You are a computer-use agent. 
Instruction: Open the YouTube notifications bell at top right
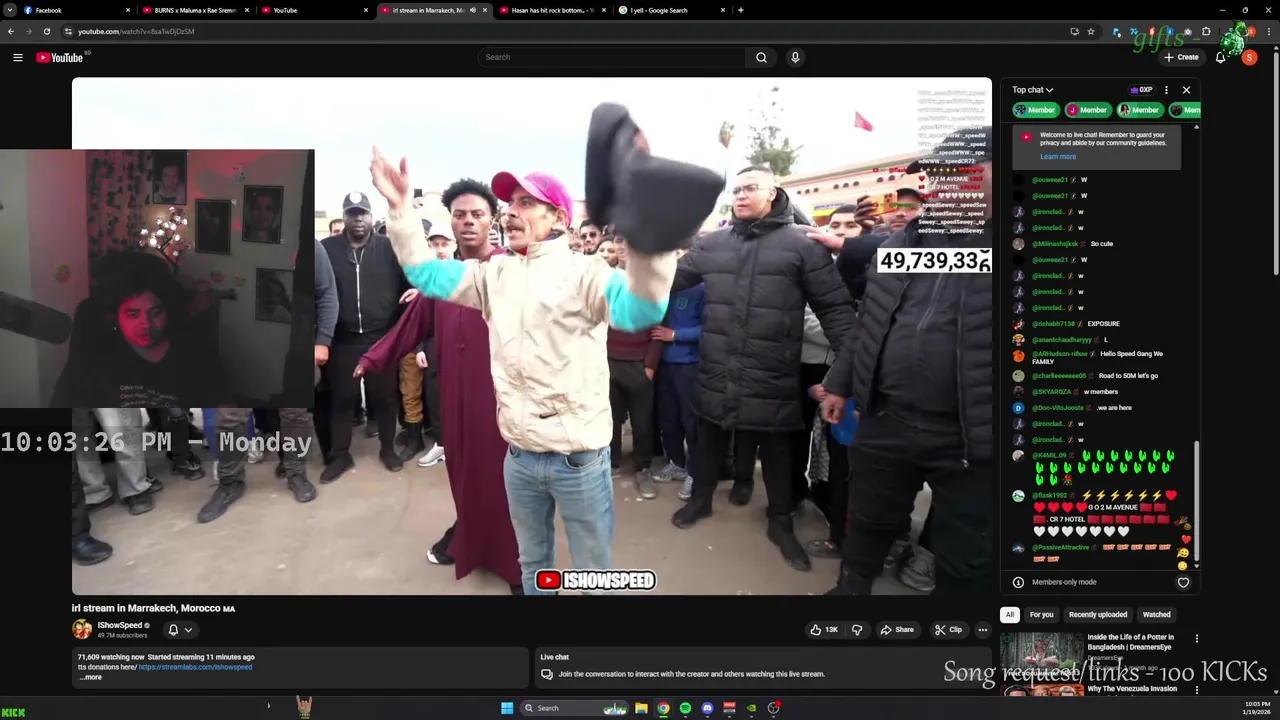1220,57
